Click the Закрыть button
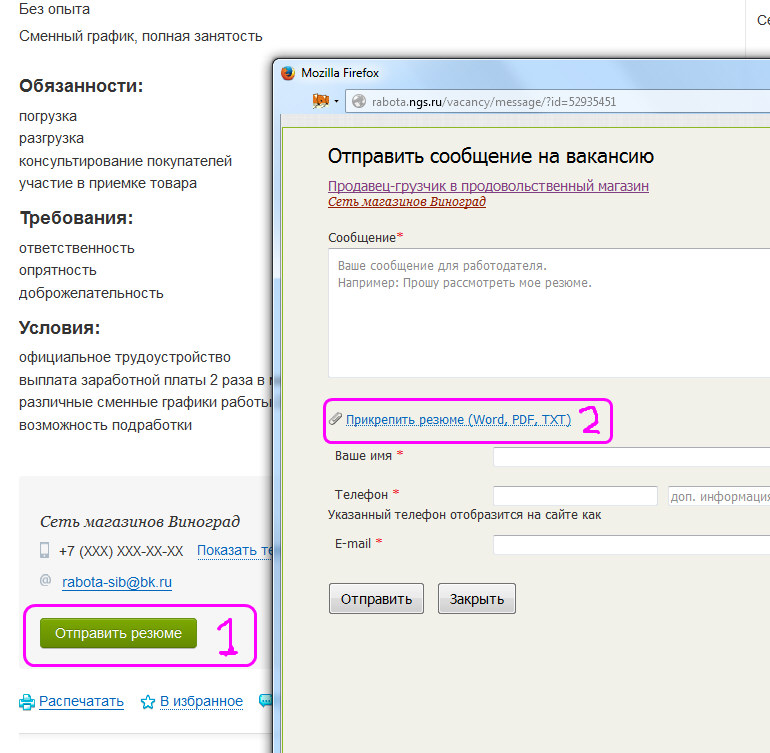This screenshot has width=770, height=753. click(477, 599)
